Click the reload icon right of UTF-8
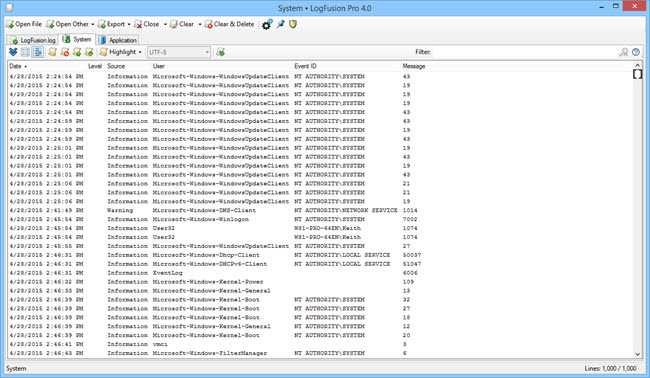Image resolution: width=650 pixels, height=378 pixels. [x=221, y=52]
